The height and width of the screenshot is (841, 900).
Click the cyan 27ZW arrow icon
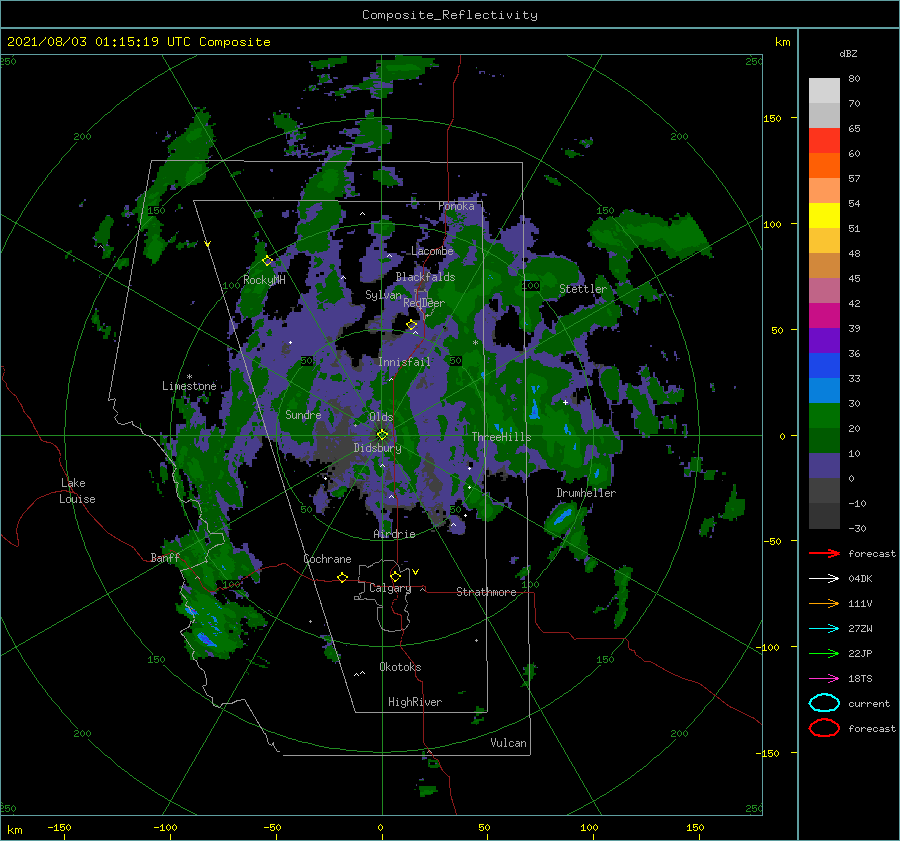coord(824,629)
